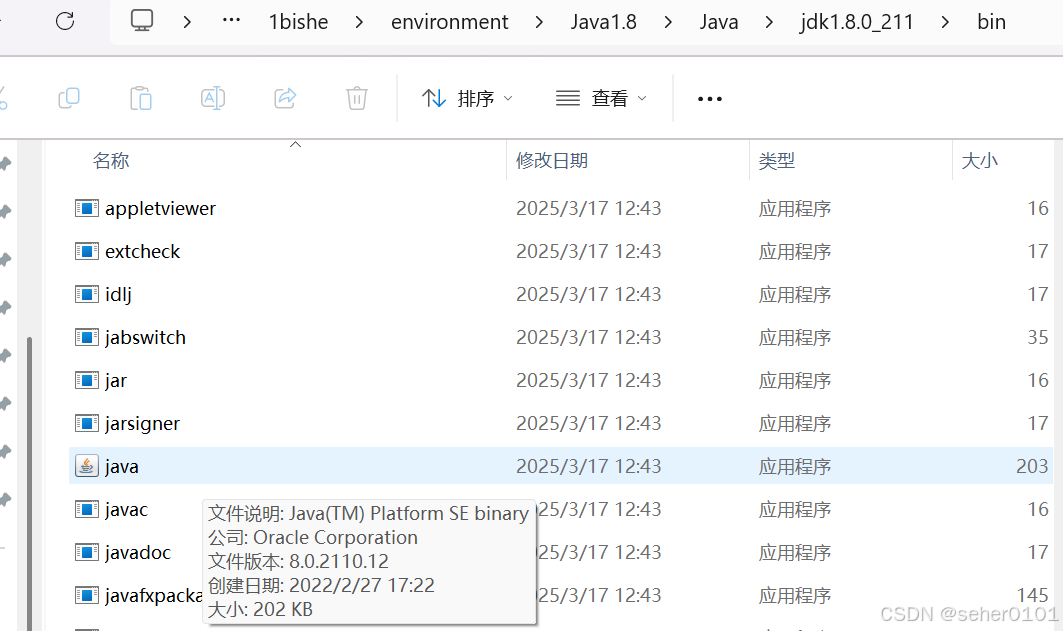Select the java file with coffee icon

[561, 466]
